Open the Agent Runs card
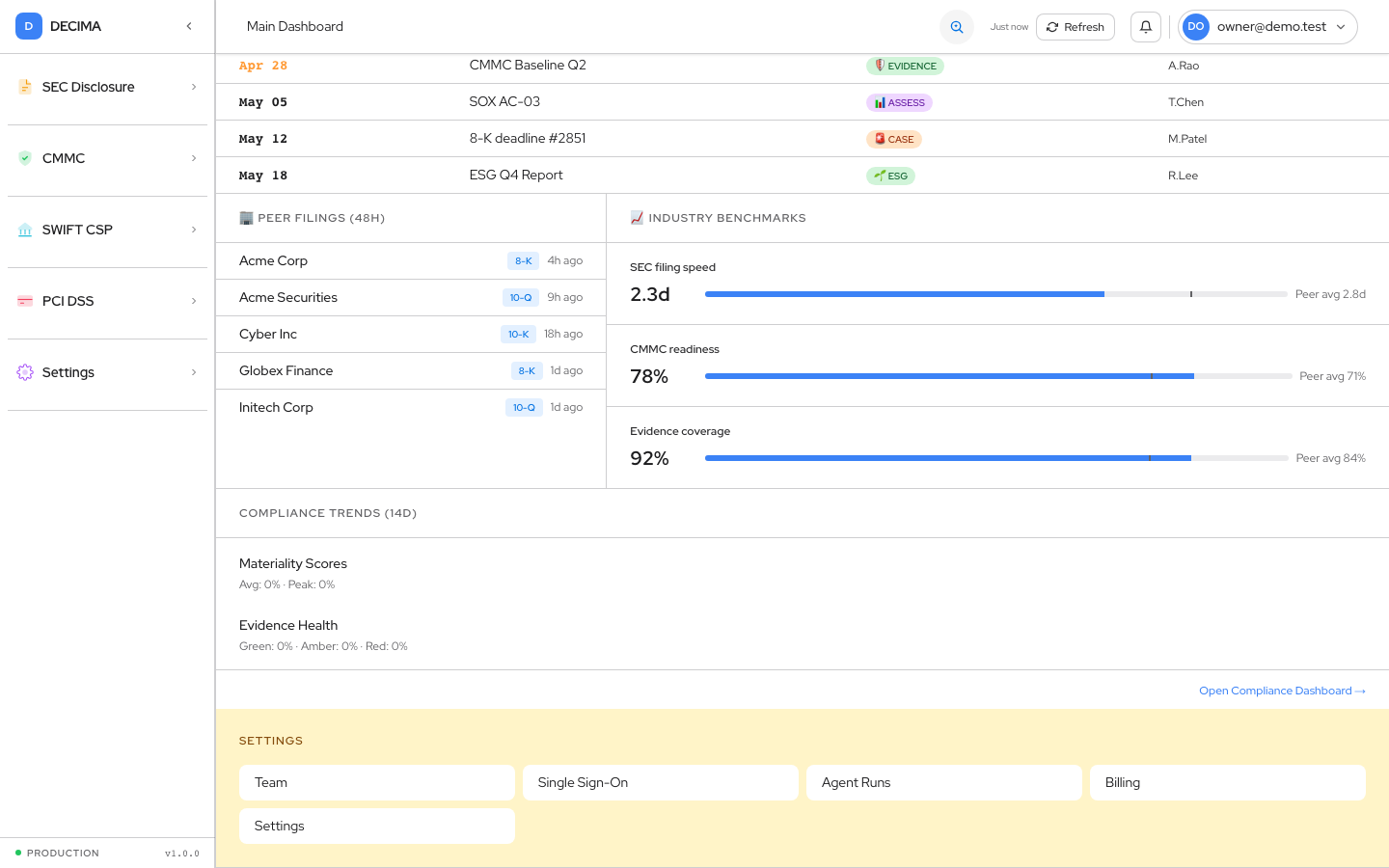This screenshot has height=868, width=1389. (x=944, y=783)
